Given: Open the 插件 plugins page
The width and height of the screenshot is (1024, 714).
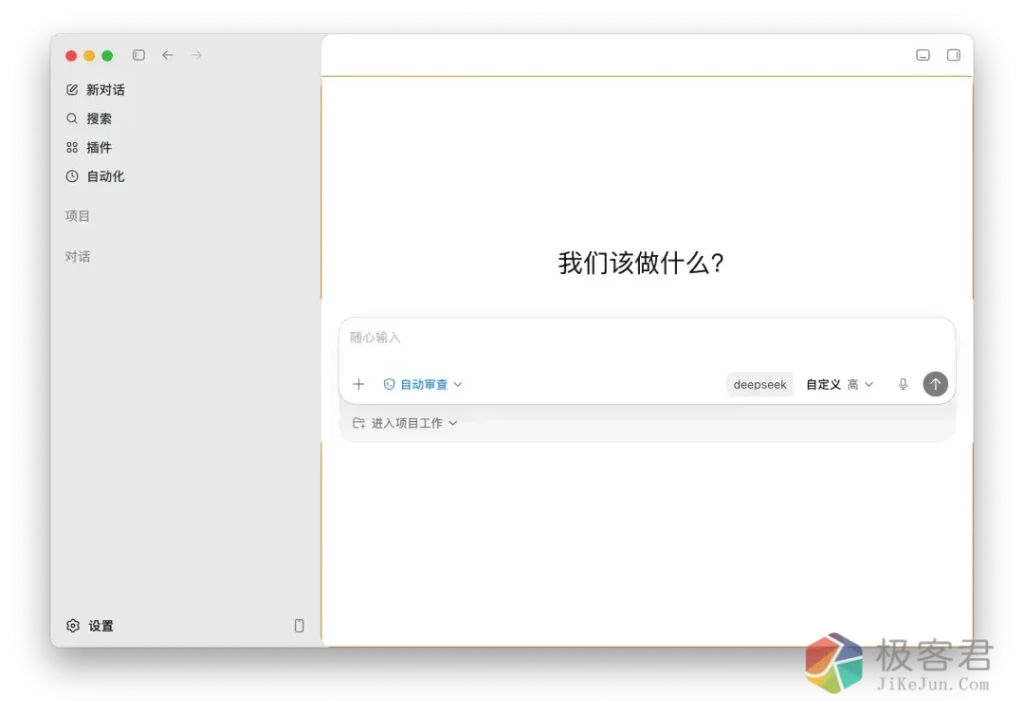Looking at the screenshot, I should (x=89, y=148).
